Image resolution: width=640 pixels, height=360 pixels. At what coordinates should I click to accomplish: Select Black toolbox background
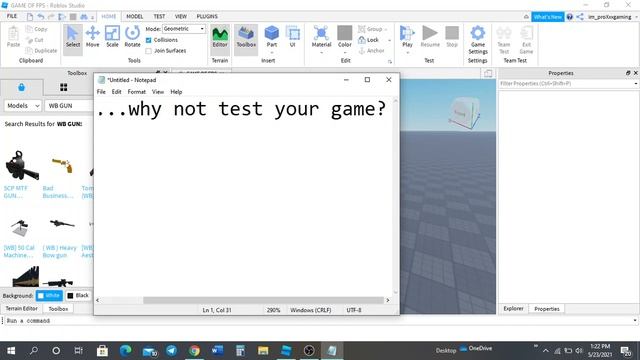(x=78, y=295)
